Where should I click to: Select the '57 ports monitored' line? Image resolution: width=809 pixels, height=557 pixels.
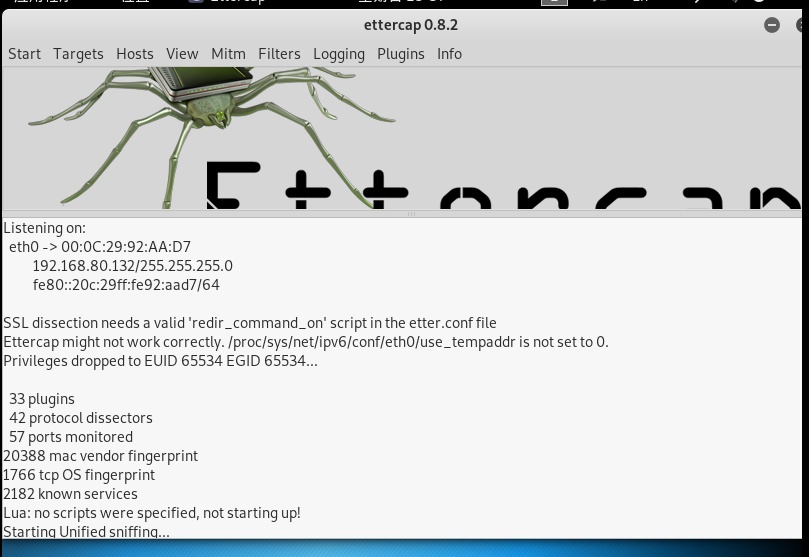pos(71,437)
